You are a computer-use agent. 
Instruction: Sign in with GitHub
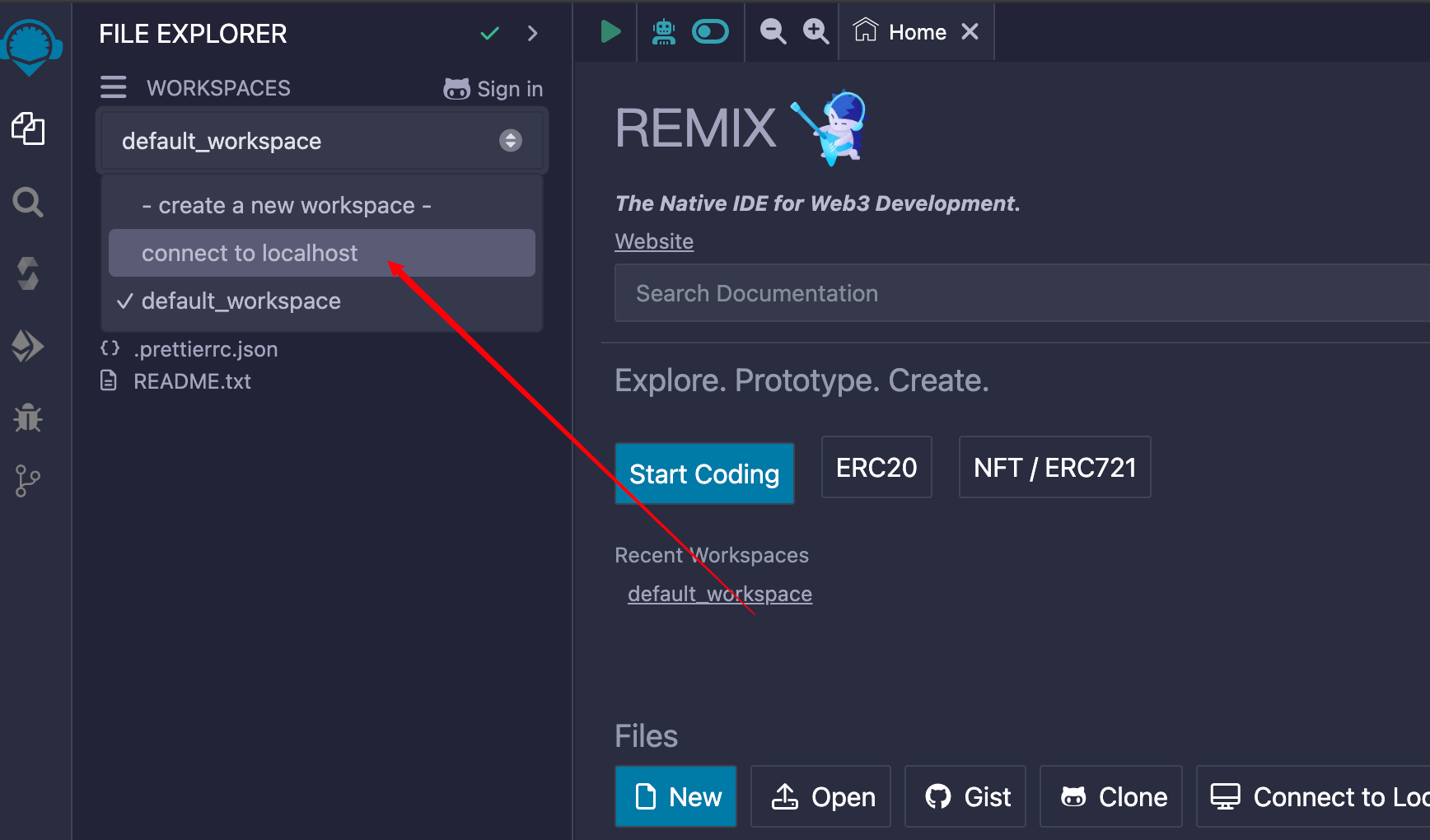click(x=493, y=89)
